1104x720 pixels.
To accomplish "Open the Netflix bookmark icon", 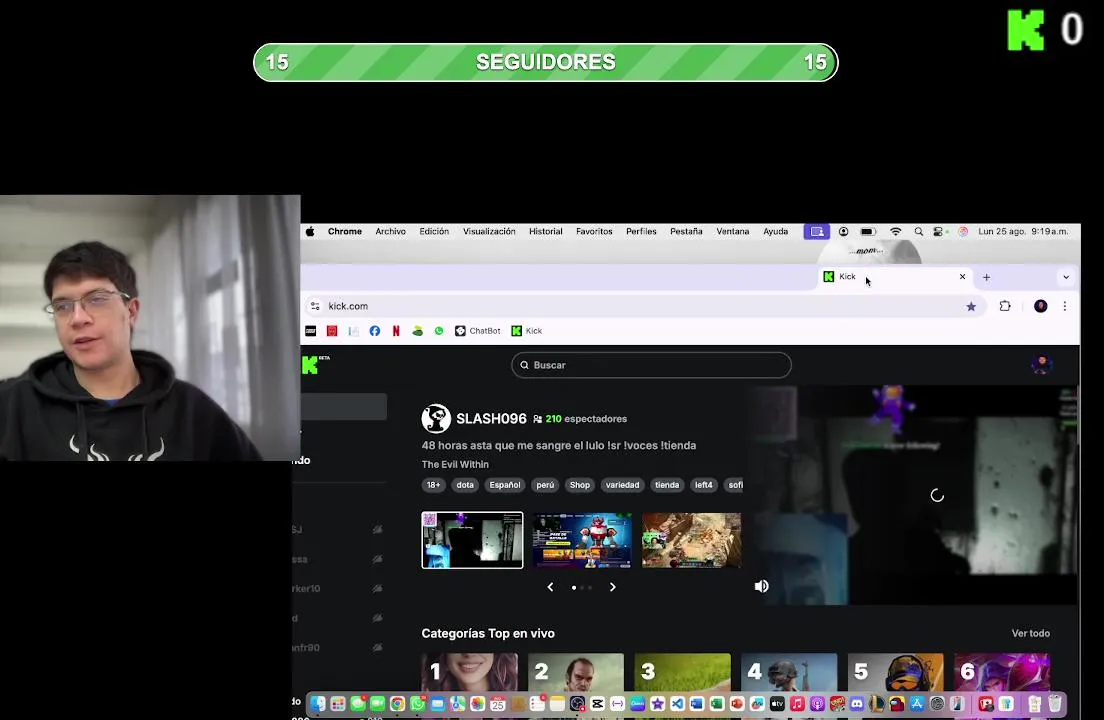I will (396, 331).
